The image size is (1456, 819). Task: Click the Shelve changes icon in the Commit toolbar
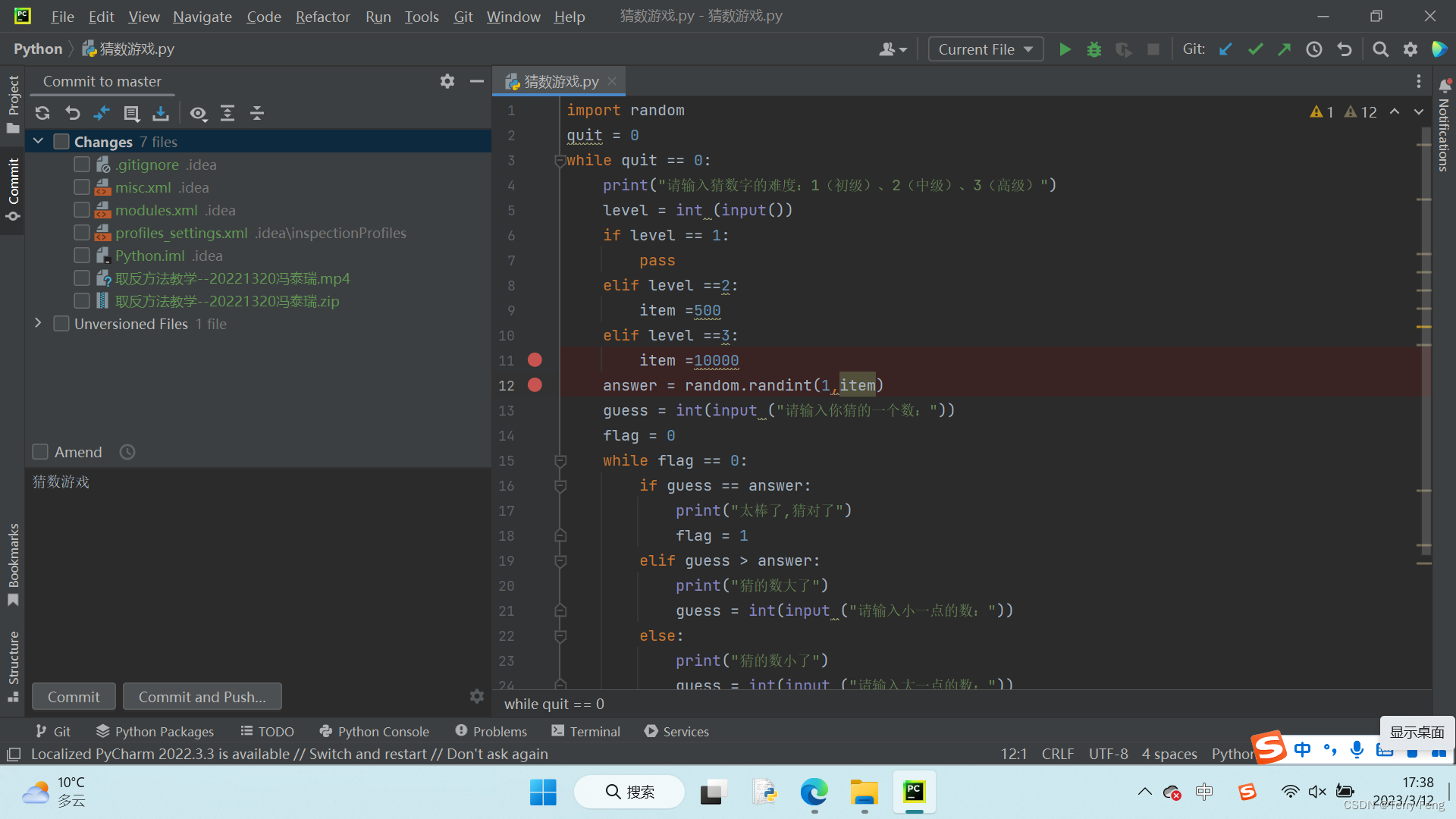161,114
